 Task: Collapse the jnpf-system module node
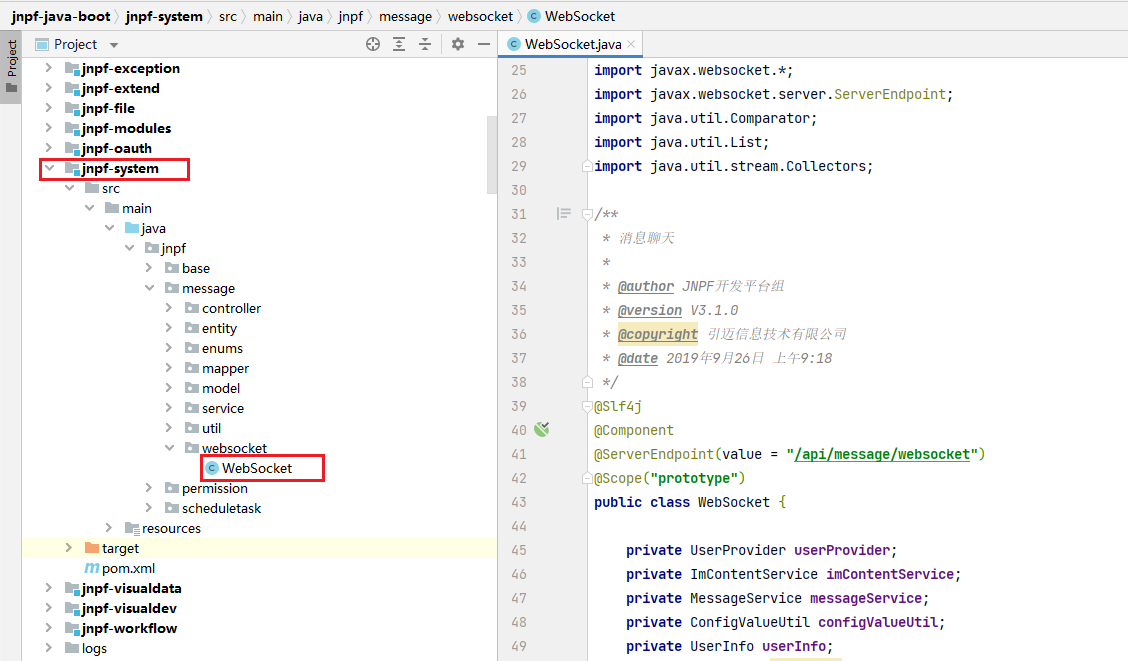click(49, 168)
